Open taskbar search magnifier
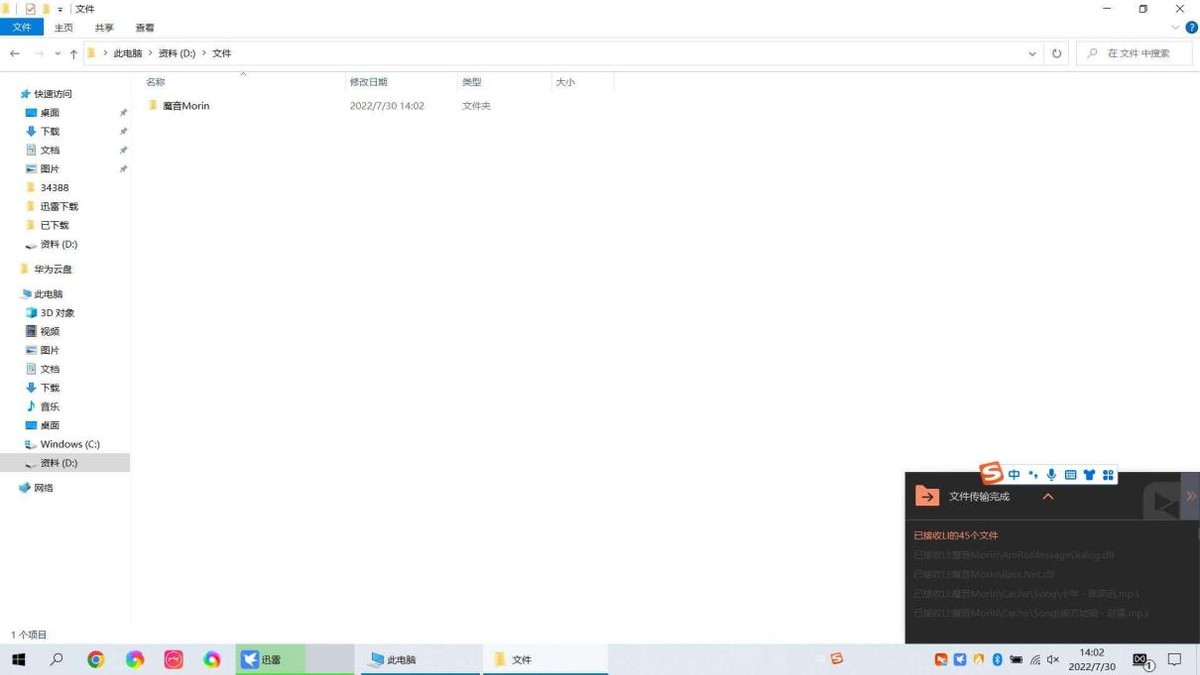Viewport: 1200px width, 675px height. (57, 659)
